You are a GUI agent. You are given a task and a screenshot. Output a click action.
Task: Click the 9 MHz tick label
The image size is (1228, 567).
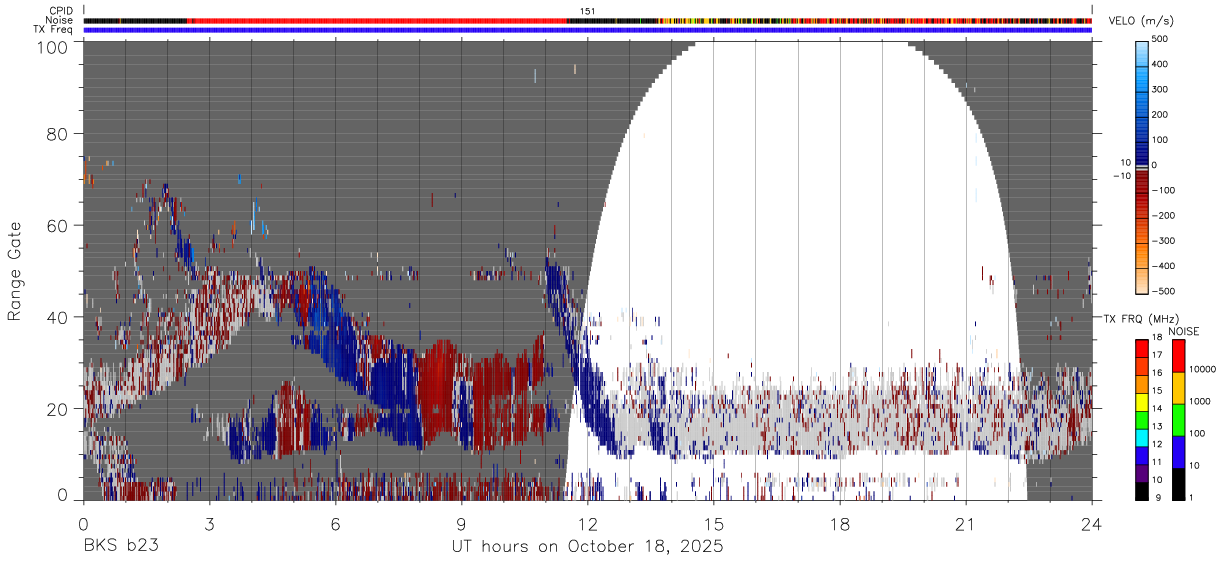[x=1158, y=498]
